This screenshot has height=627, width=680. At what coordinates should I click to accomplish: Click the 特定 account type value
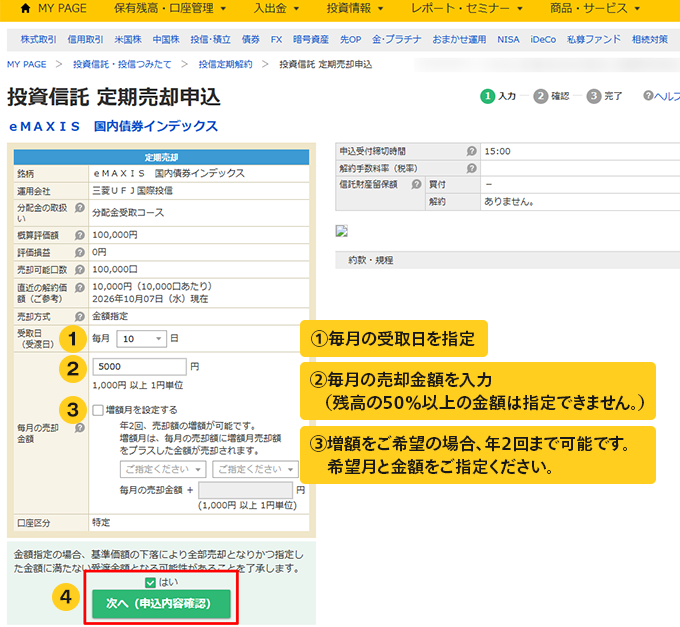pos(101,522)
